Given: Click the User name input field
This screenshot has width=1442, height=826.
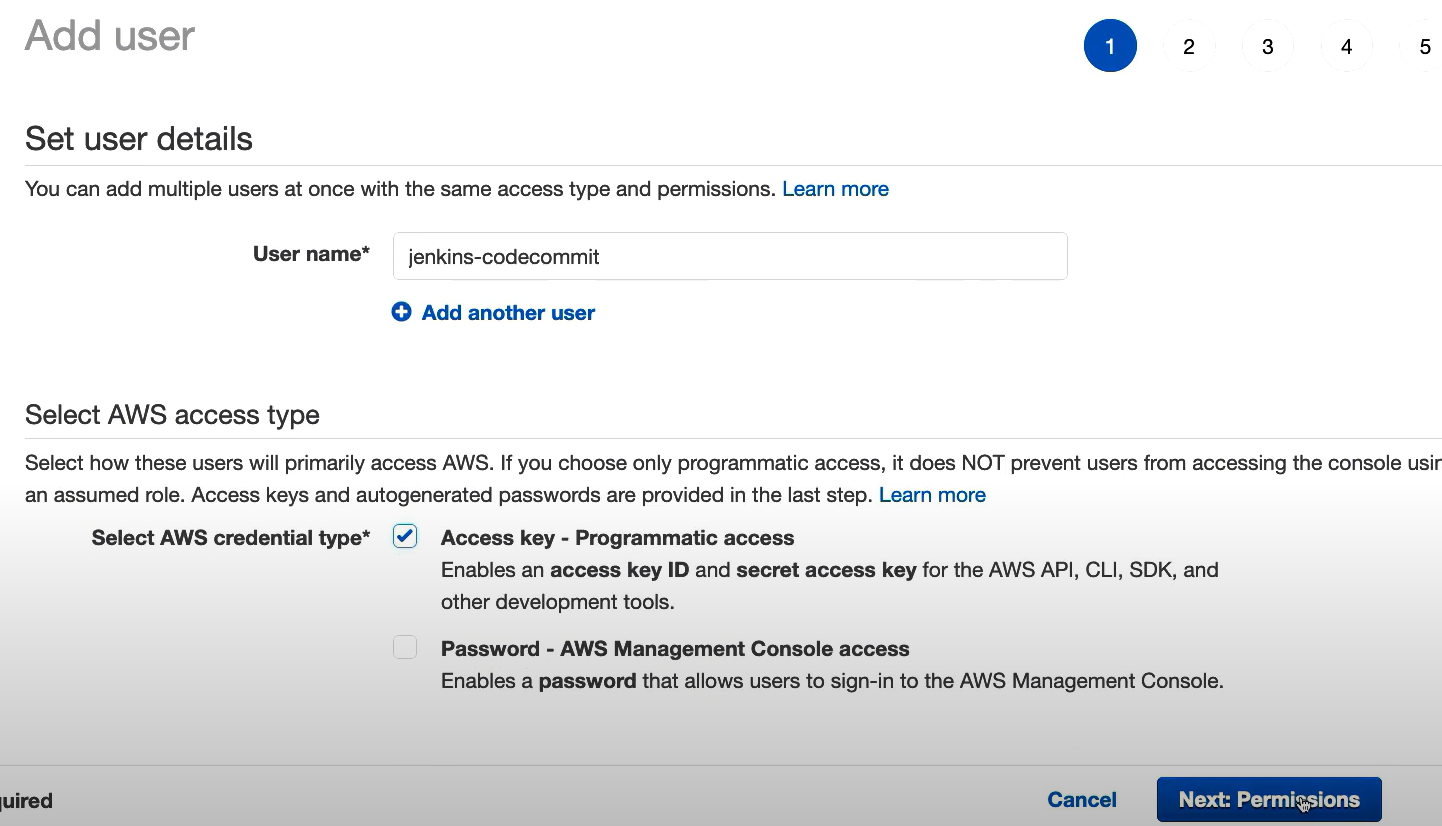Looking at the screenshot, I should point(730,257).
